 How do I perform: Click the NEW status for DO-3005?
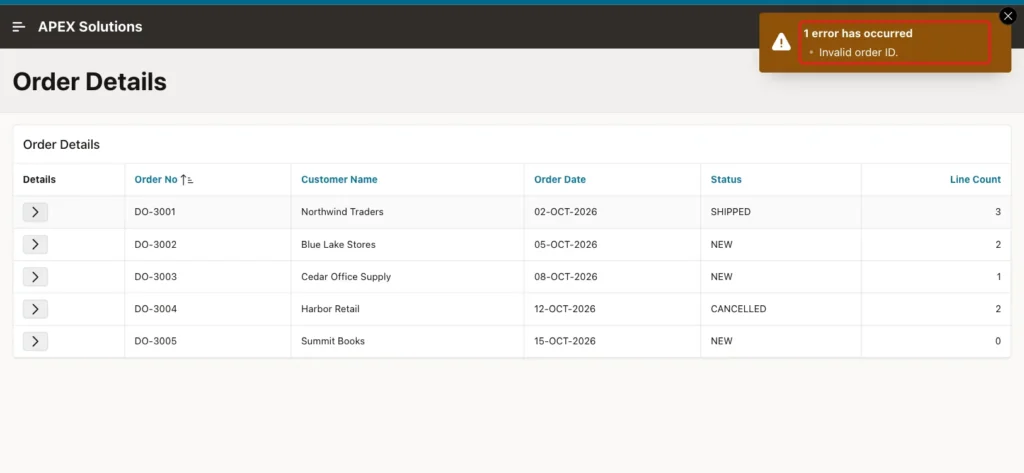coord(722,341)
